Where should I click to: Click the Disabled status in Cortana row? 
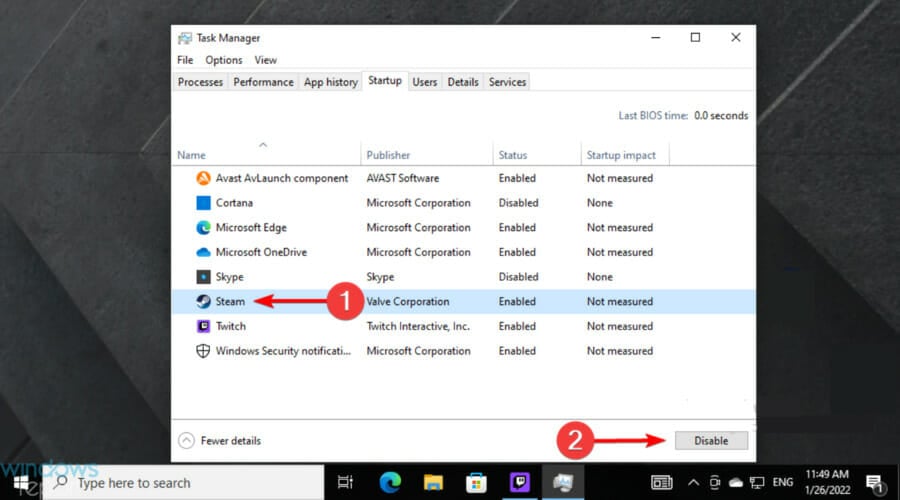(518, 203)
